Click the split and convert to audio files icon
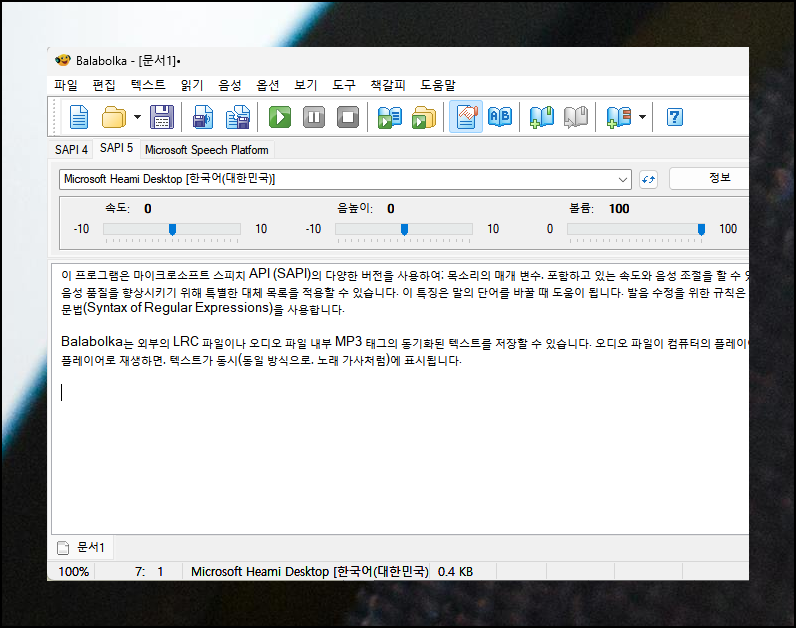 (x=238, y=117)
